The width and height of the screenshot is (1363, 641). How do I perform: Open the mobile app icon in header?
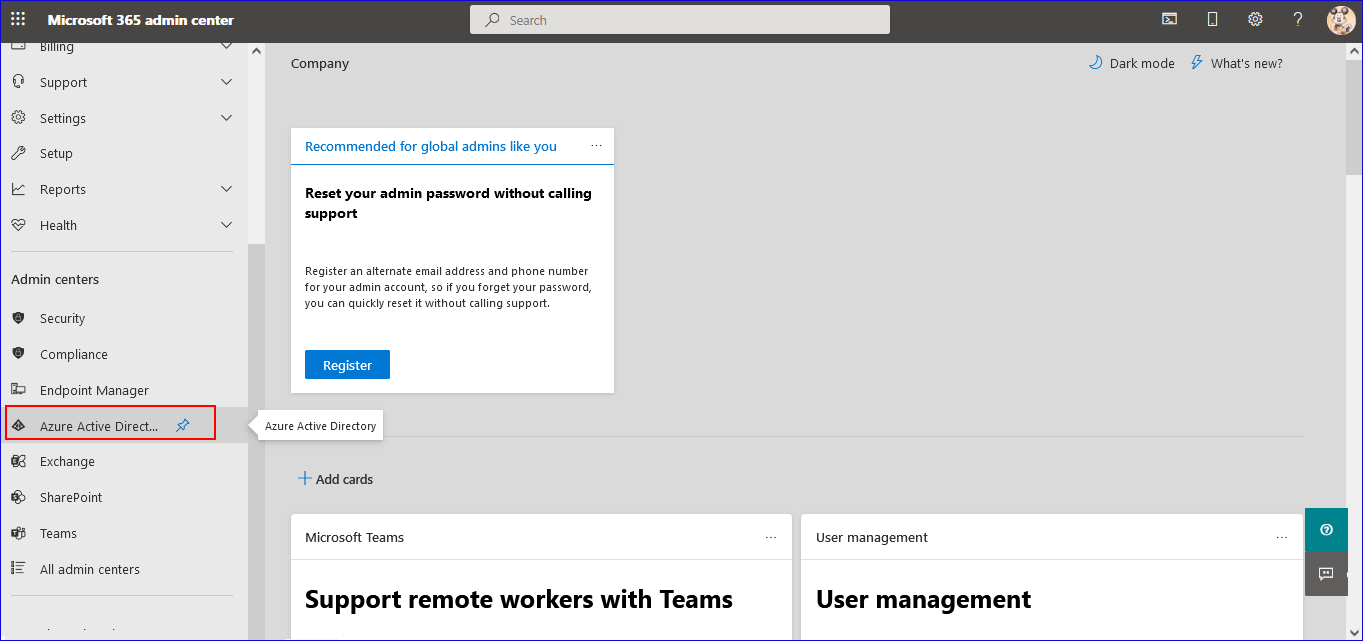pyautogui.click(x=1212, y=19)
